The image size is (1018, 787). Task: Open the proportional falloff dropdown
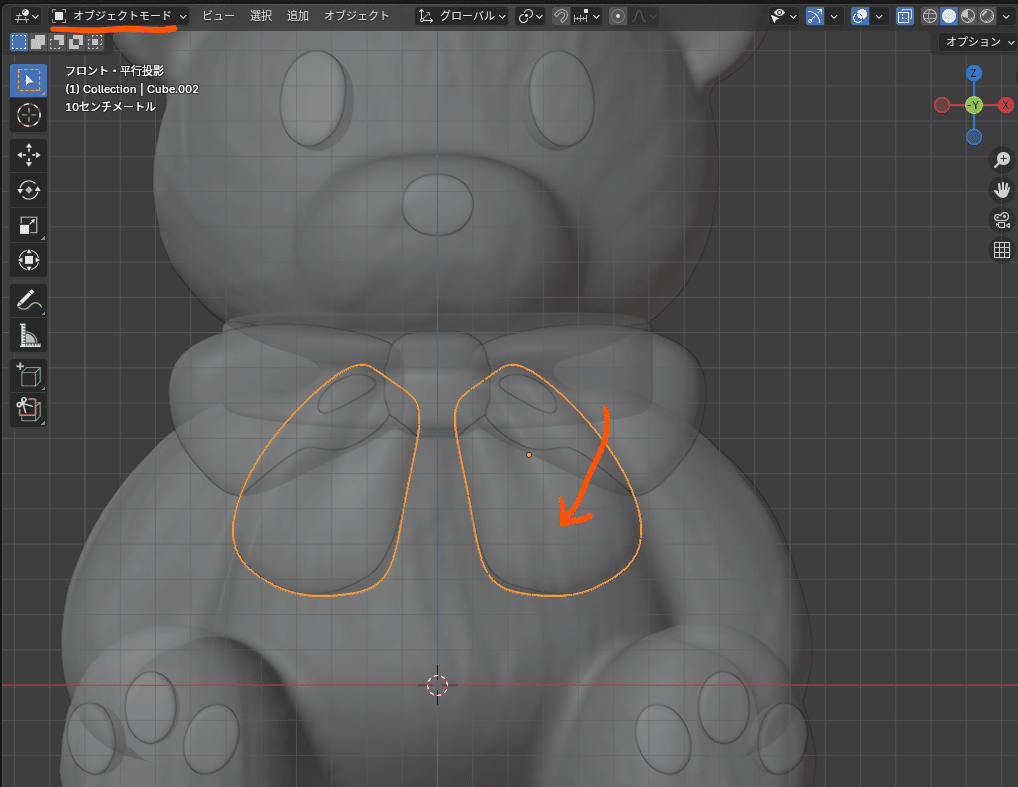[643, 16]
